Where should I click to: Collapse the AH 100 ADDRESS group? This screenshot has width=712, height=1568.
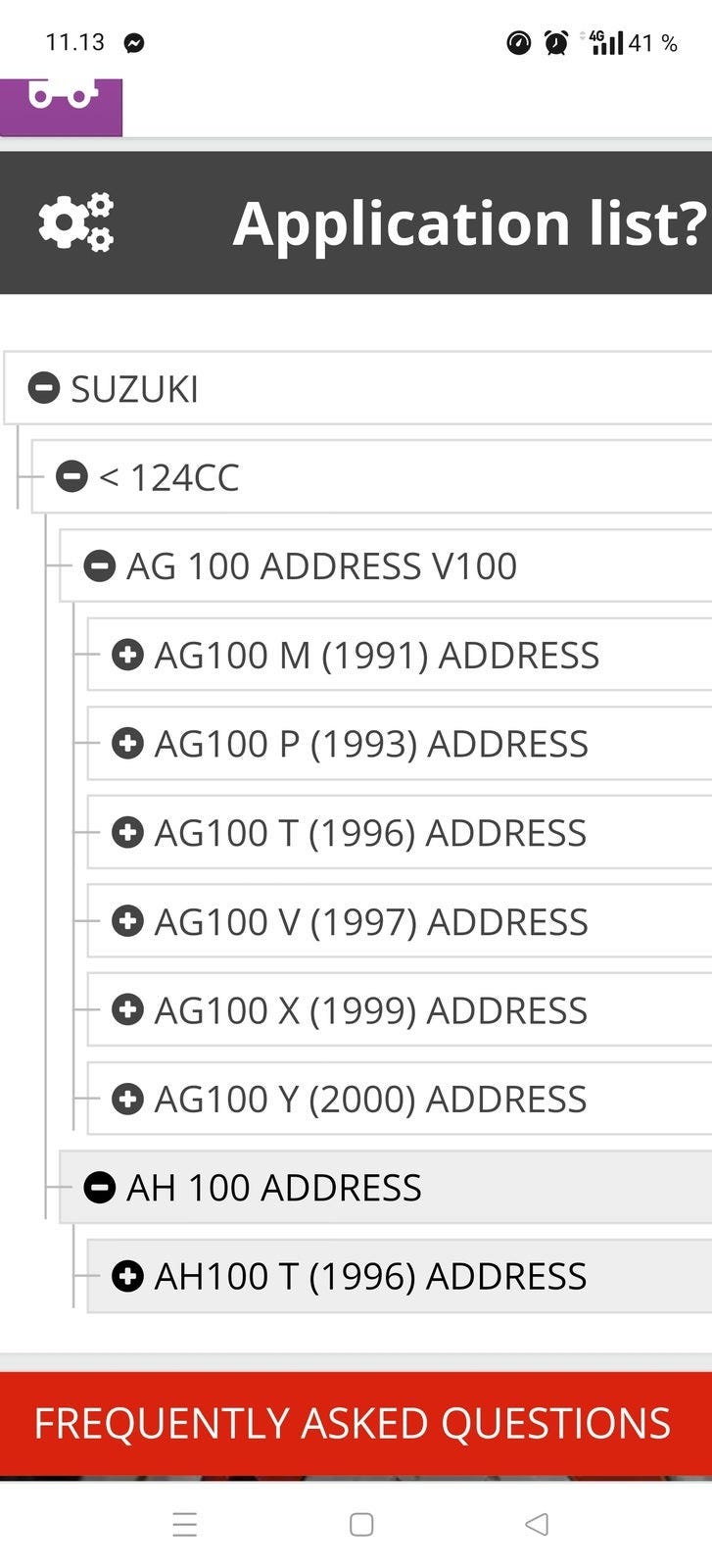point(100,1187)
